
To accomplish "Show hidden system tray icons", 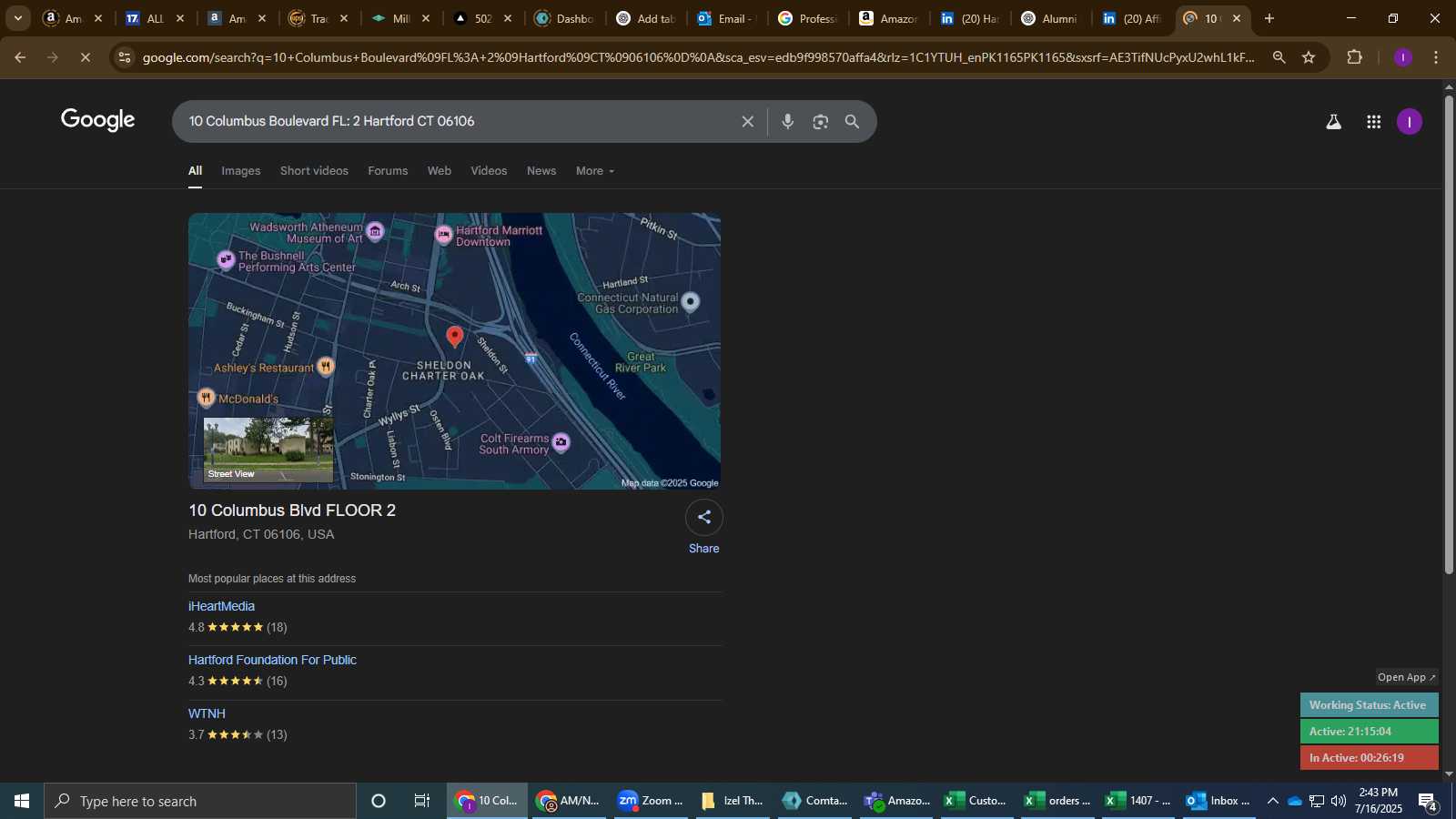I will point(1272,801).
